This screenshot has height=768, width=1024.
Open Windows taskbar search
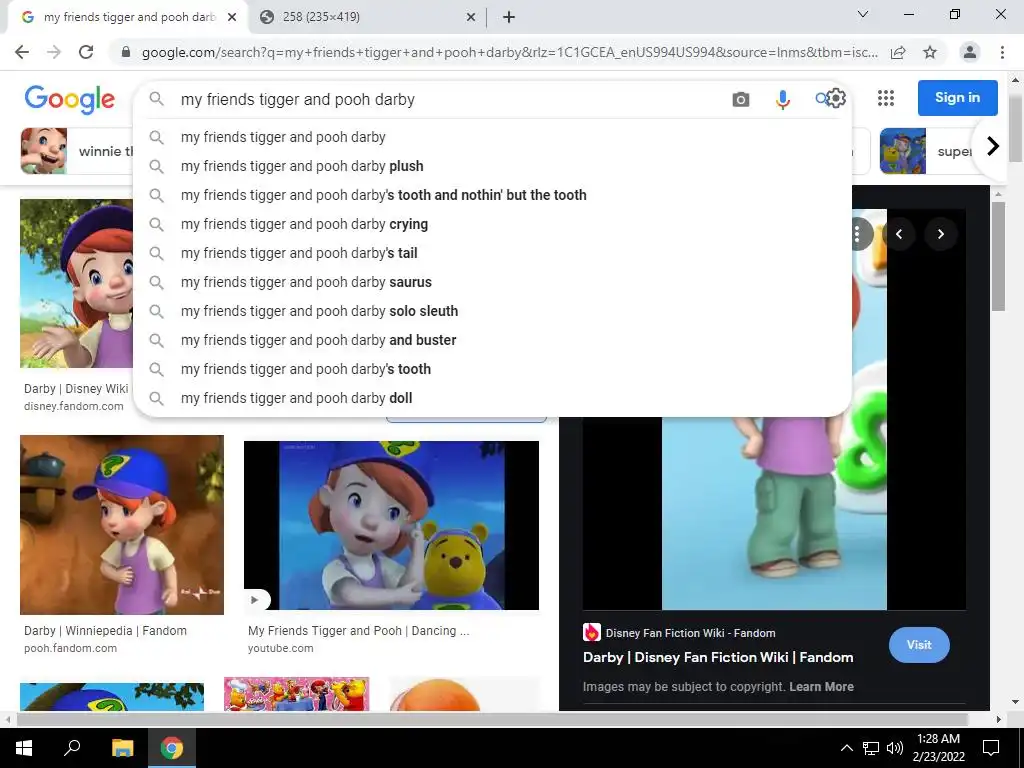[x=72, y=748]
